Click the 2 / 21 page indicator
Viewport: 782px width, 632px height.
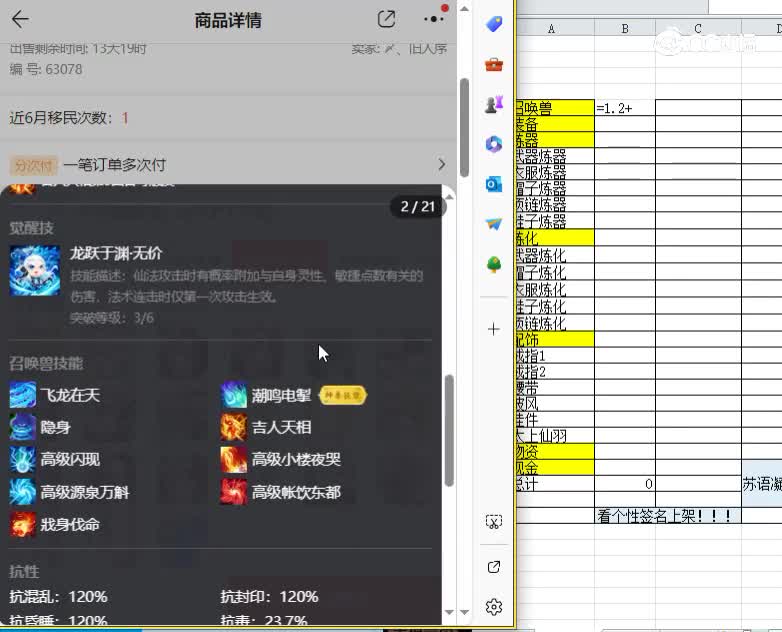[417, 207]
